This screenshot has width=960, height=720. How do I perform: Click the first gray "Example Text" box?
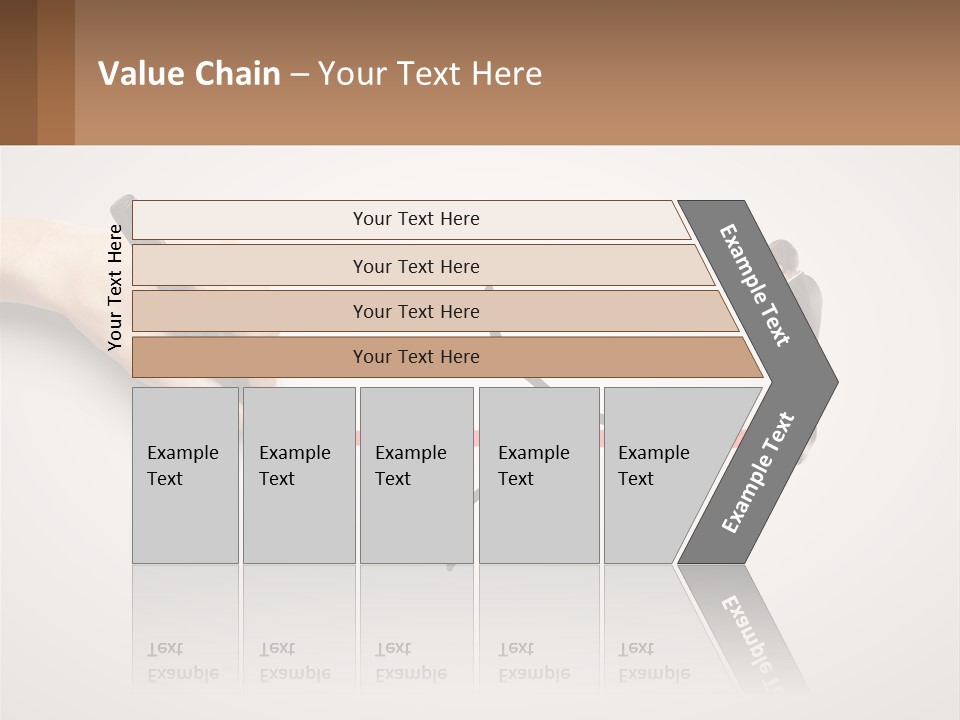tap(185, 475)
